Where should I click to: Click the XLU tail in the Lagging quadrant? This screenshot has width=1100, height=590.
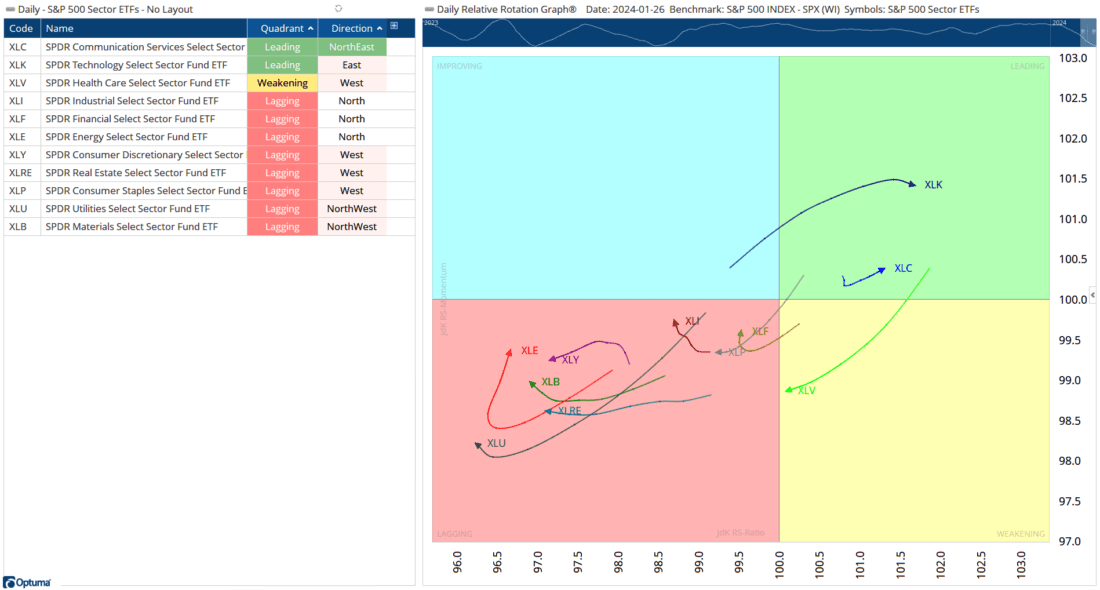477,443
